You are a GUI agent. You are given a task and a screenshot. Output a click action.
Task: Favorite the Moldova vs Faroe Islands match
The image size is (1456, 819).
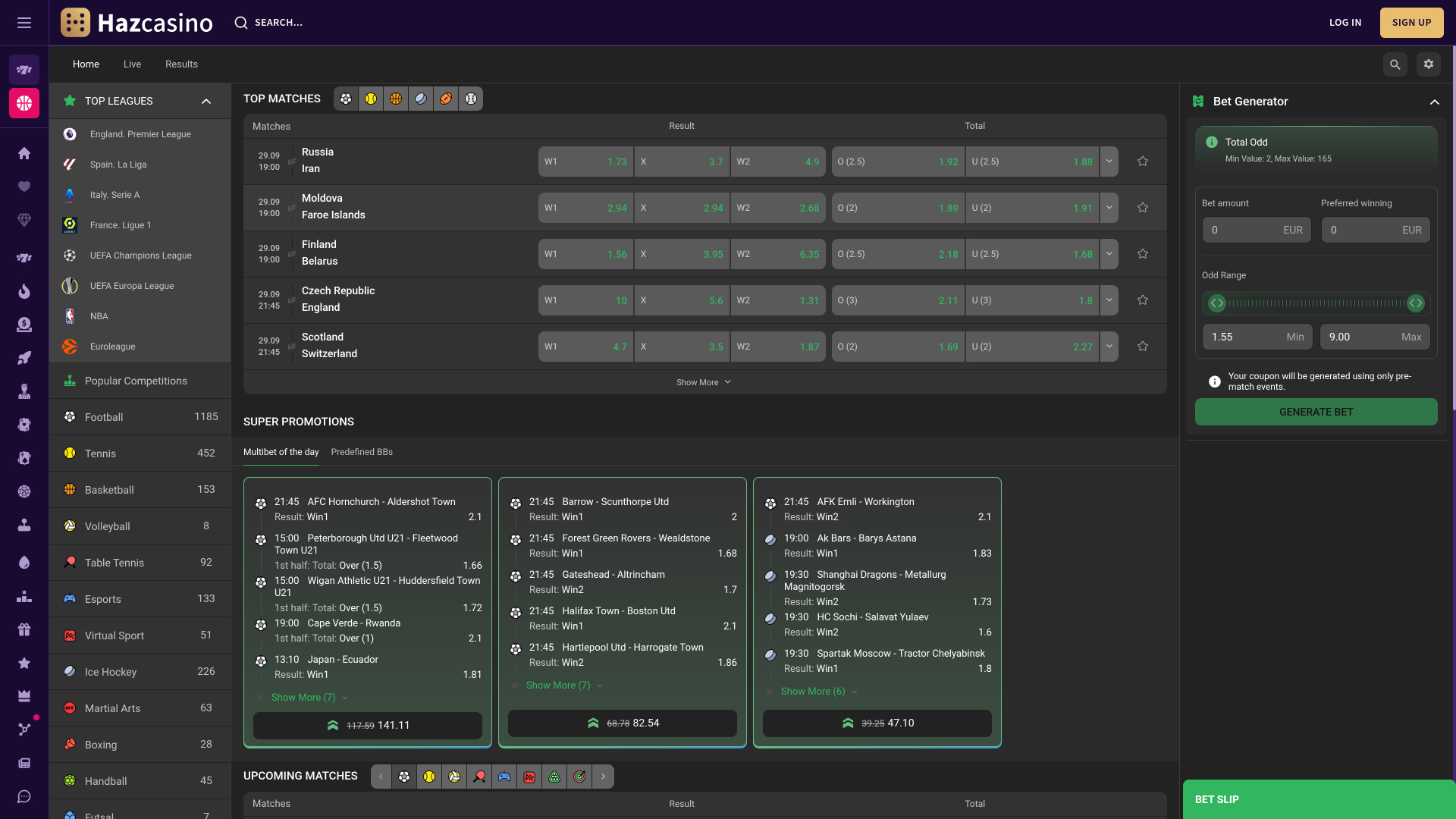(1143, 208)
